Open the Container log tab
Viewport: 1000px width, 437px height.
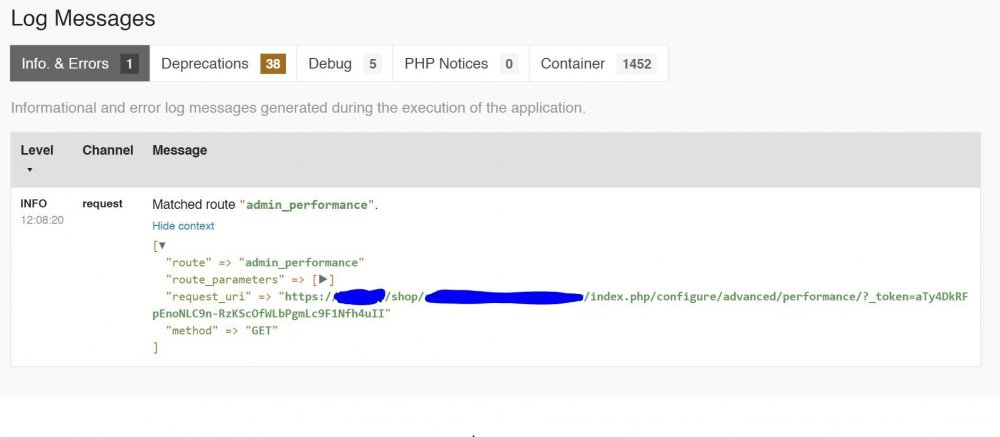click(573, 63)
